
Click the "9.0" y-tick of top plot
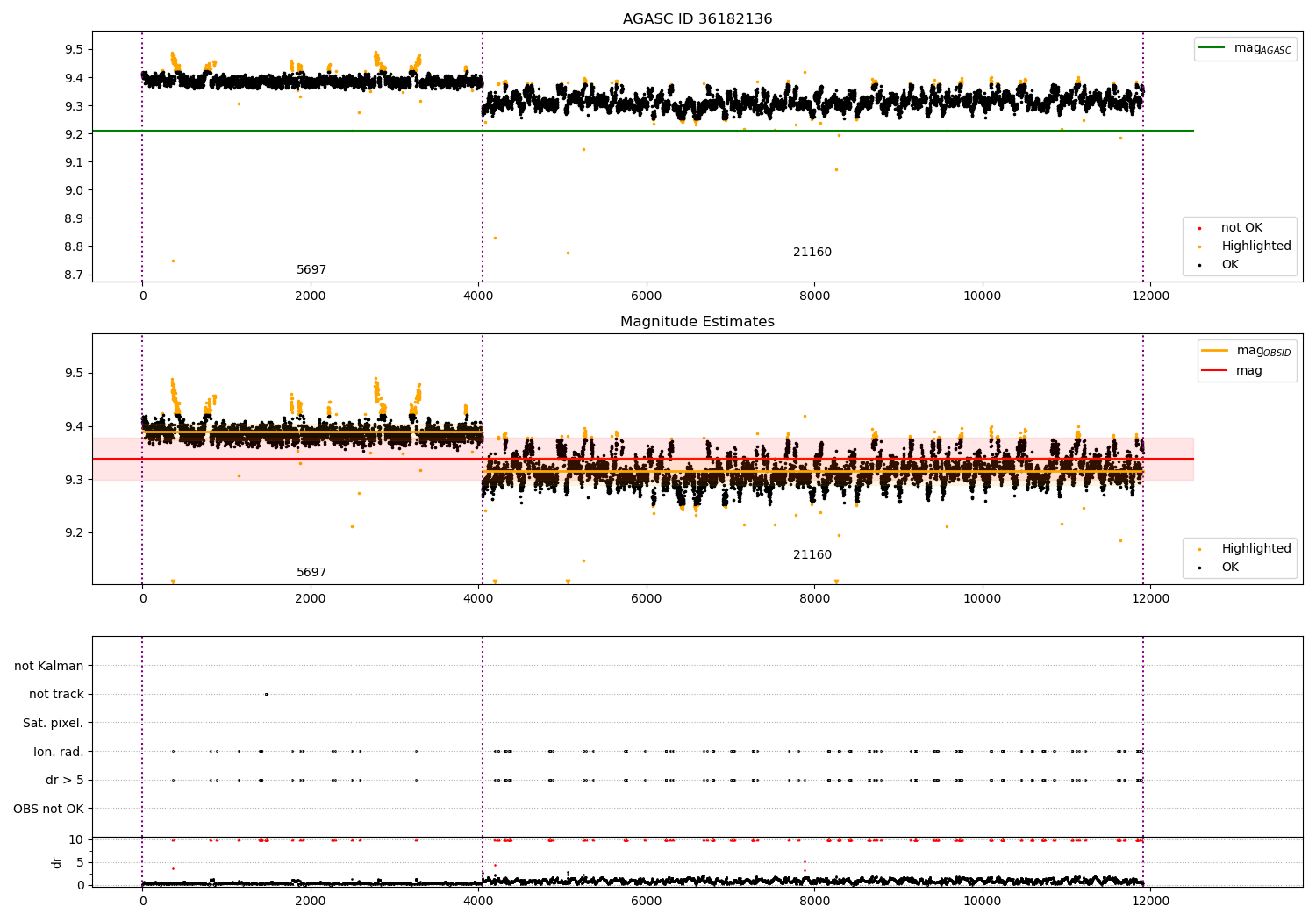[75, 190]
